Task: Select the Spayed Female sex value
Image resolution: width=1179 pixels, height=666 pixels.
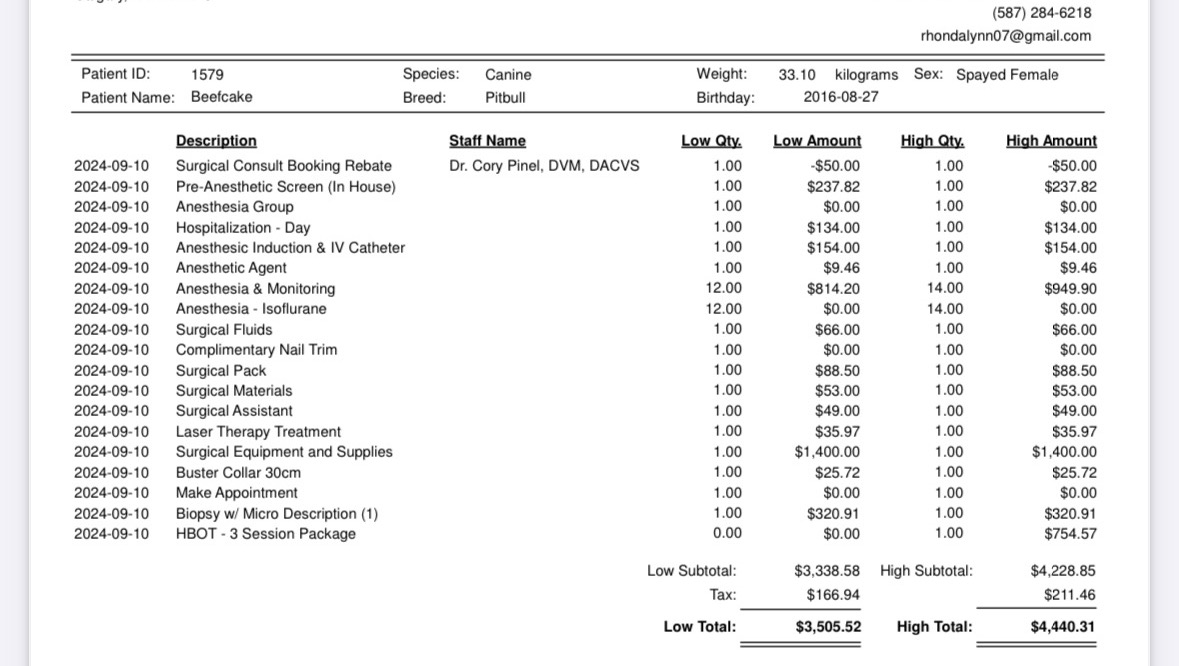Action: tap(1007, 75)
